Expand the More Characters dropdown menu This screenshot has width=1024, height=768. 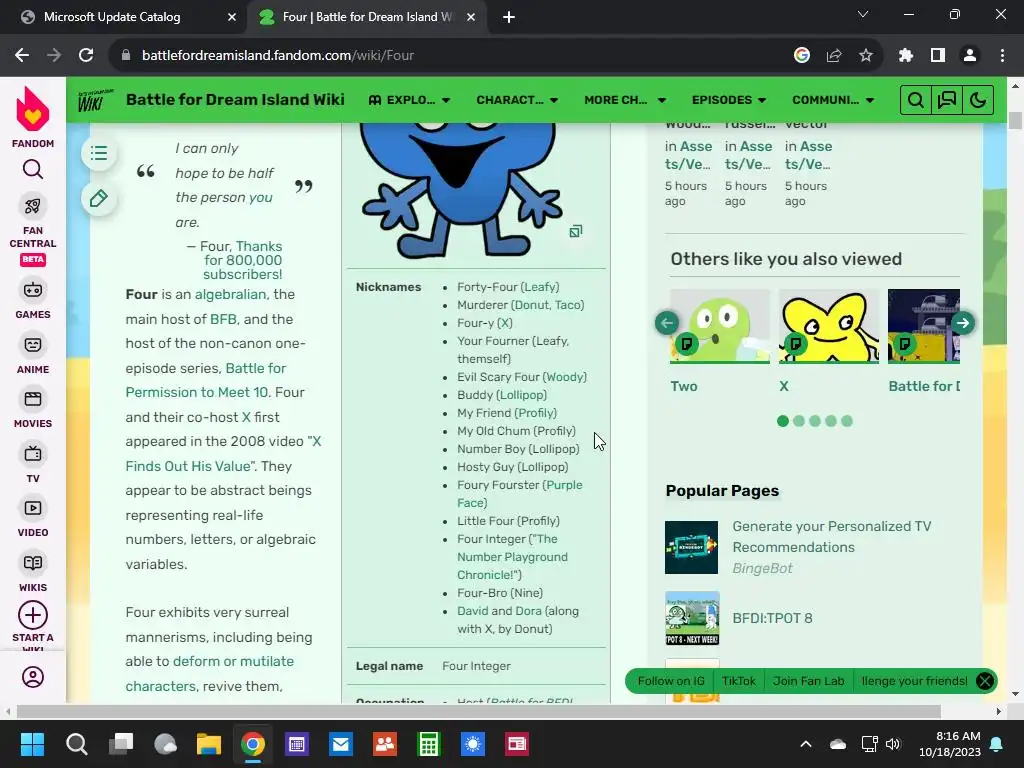point(625,100)
